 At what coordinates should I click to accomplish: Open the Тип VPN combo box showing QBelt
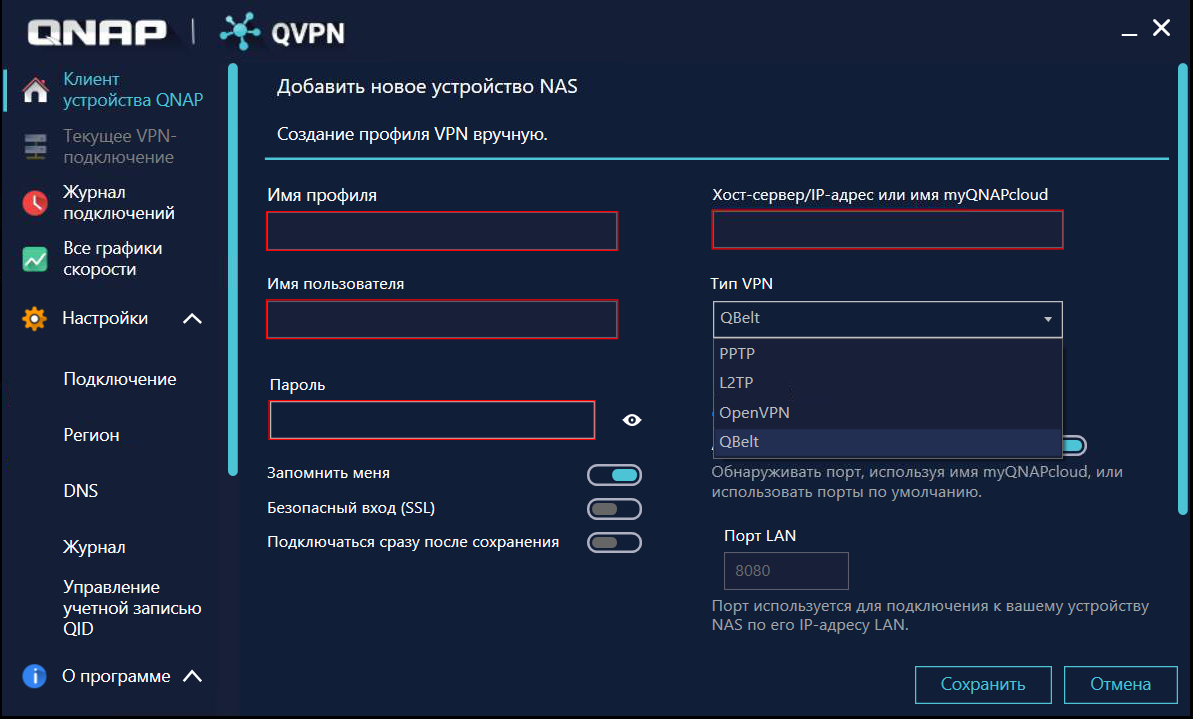click(887, 319)
